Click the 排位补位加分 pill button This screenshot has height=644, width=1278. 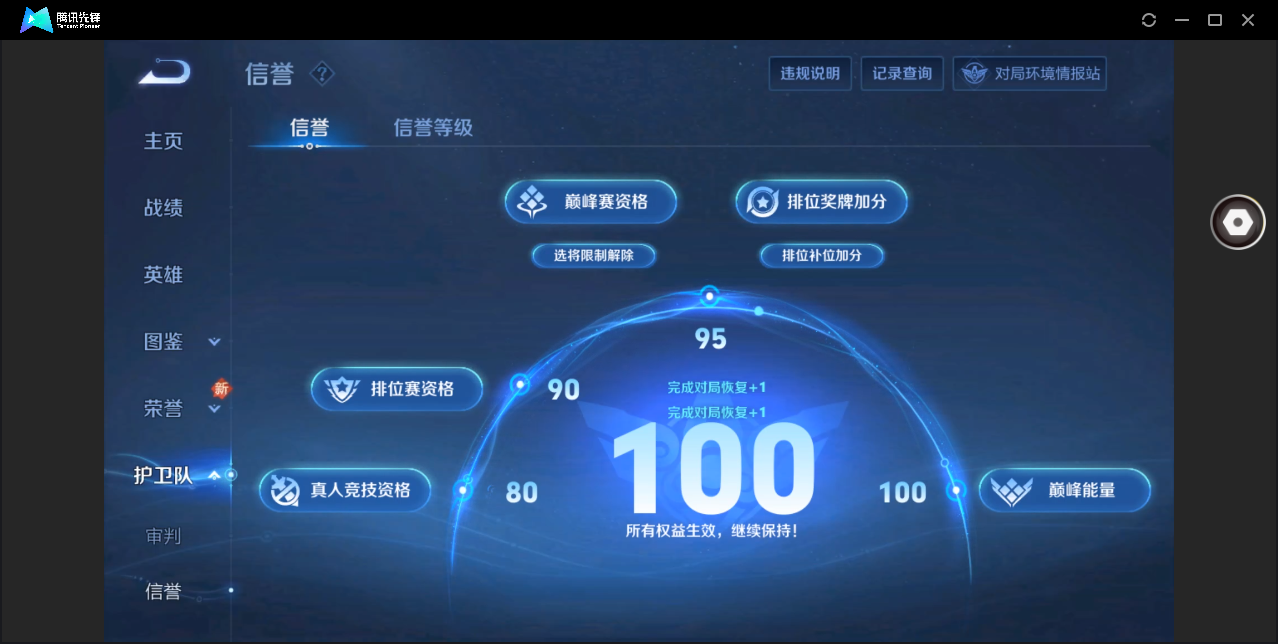point(822,256)
